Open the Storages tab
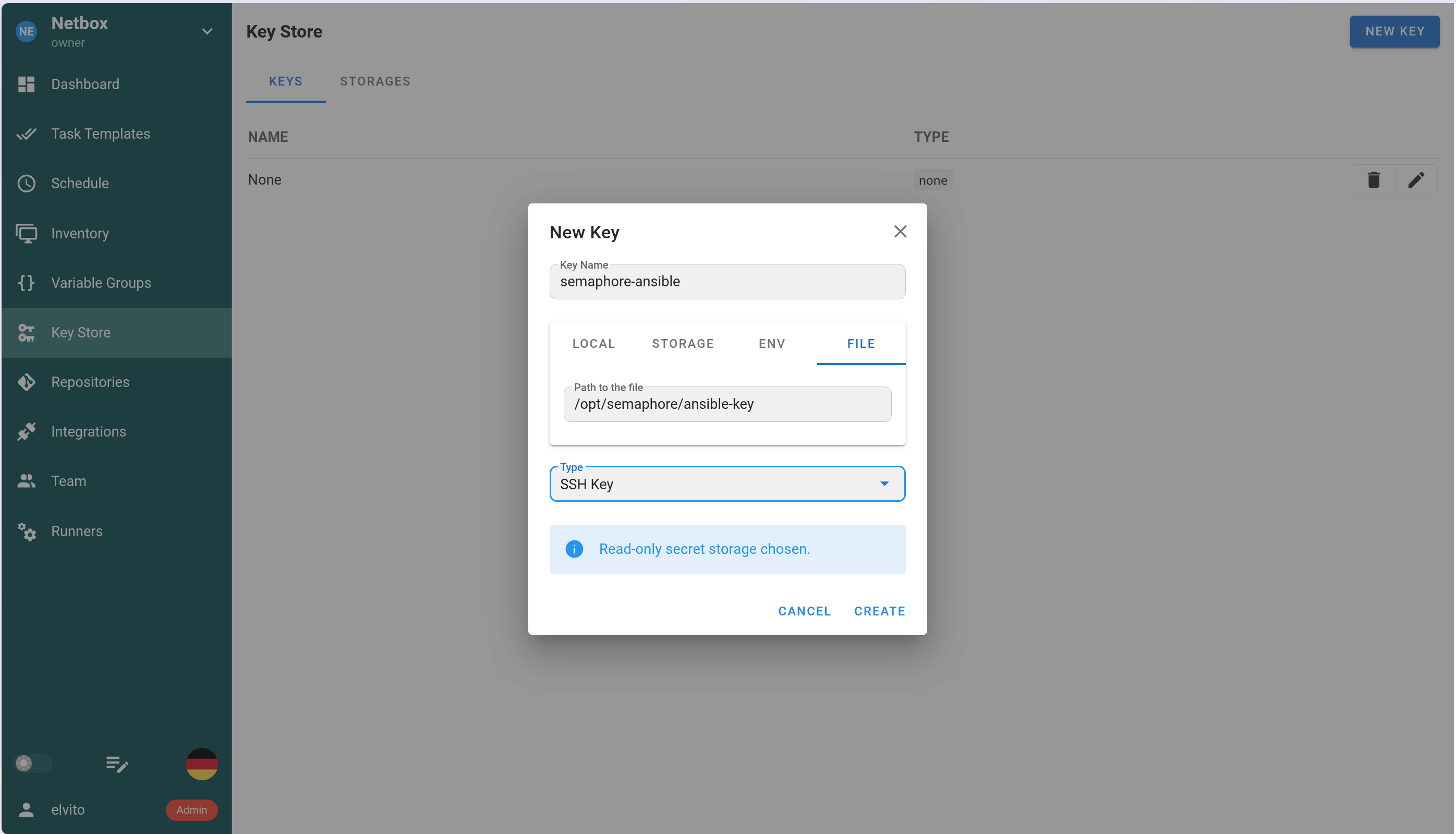Screen dimensions: 1456x834 point(375,81)
